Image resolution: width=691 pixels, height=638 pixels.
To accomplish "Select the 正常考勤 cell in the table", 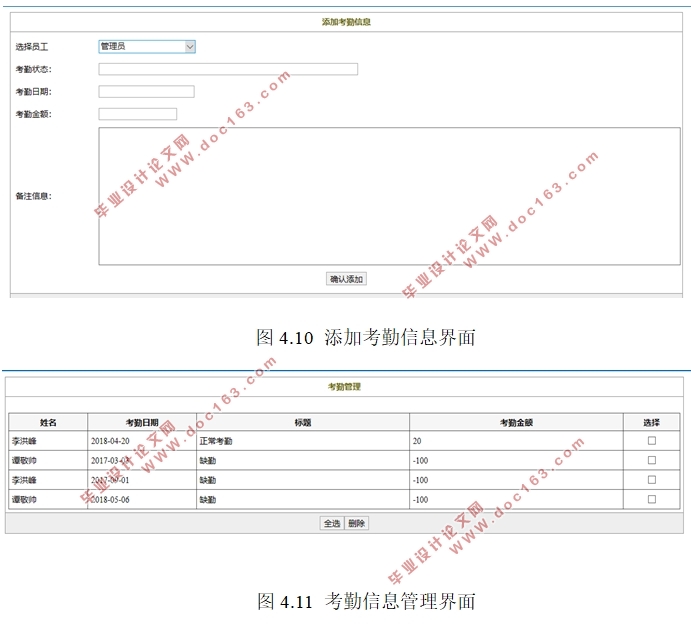I will [x=216, y=441].
